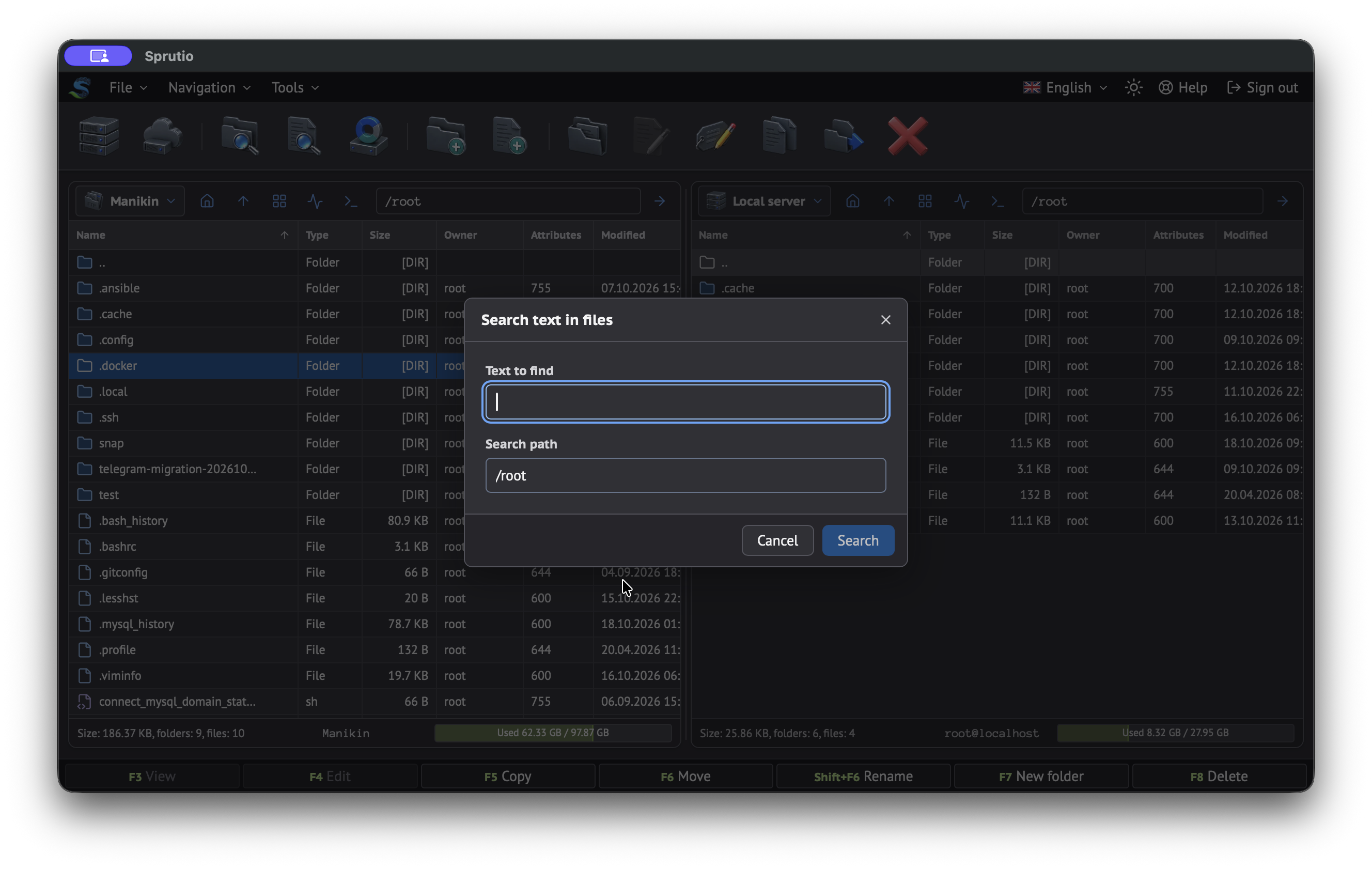Open the Local server dropdown
Image resolution: width=1372 pixels, height=869 pixels.
point(764,201)
